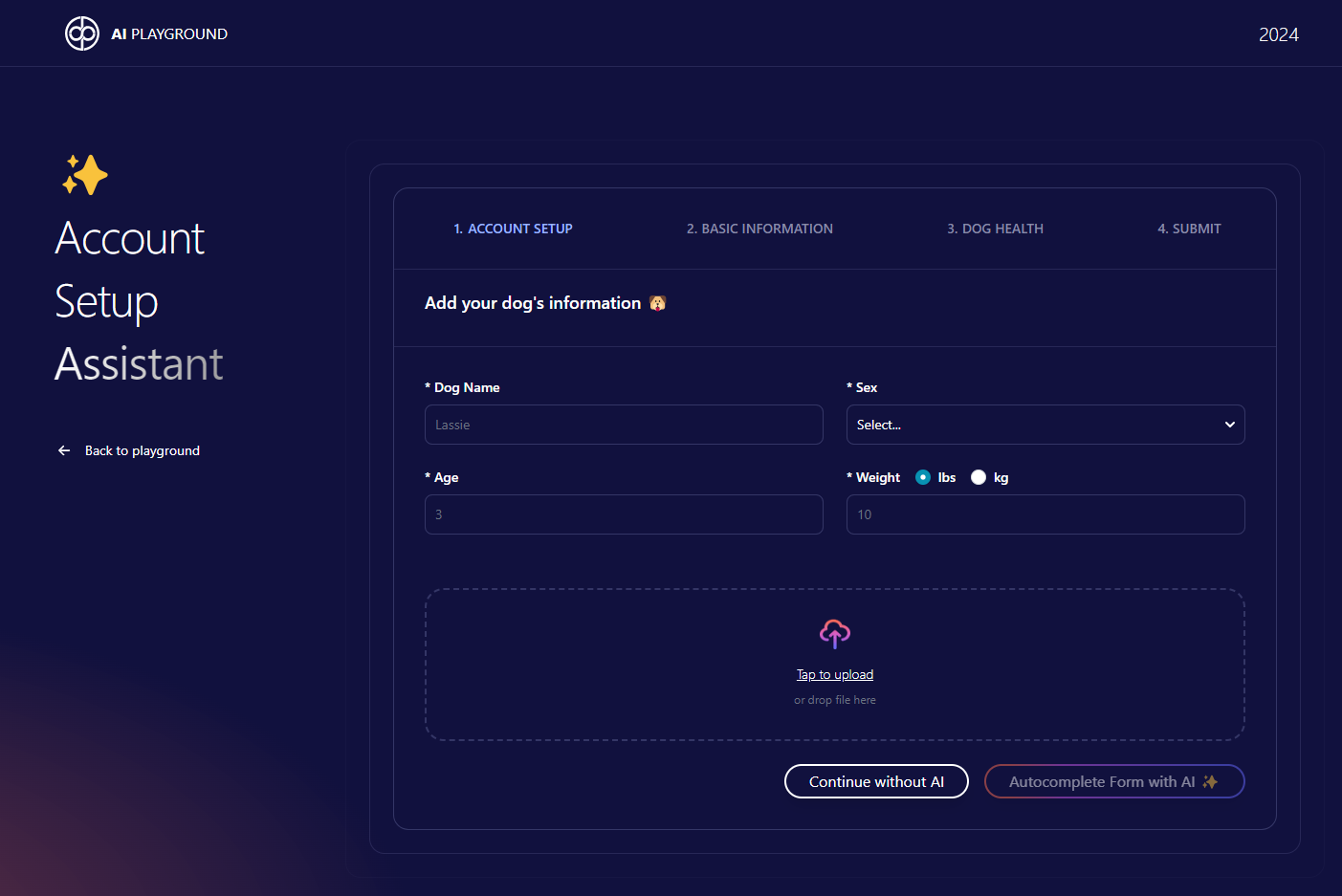Image resolution: width=1342 pixels, height=896 pixels.
Task: Select the lbs weight unit
Action: tap(923, 477)
